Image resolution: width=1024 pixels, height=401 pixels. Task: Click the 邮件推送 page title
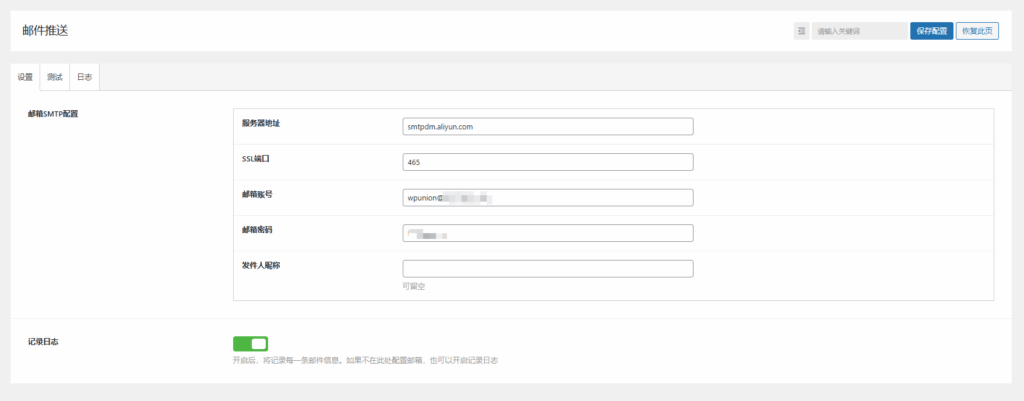click(45, 31)
